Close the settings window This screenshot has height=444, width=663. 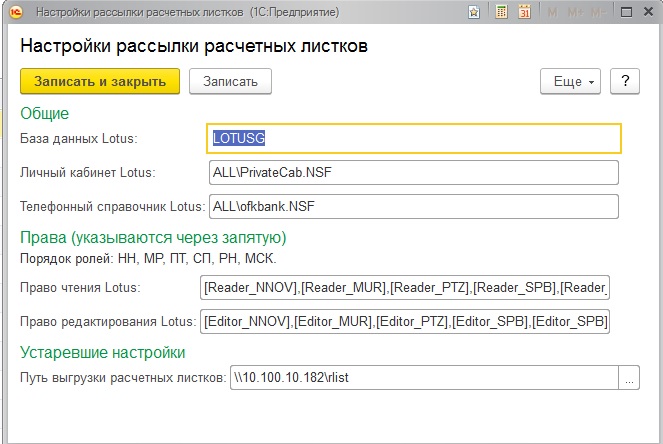(x=649, y=13)
